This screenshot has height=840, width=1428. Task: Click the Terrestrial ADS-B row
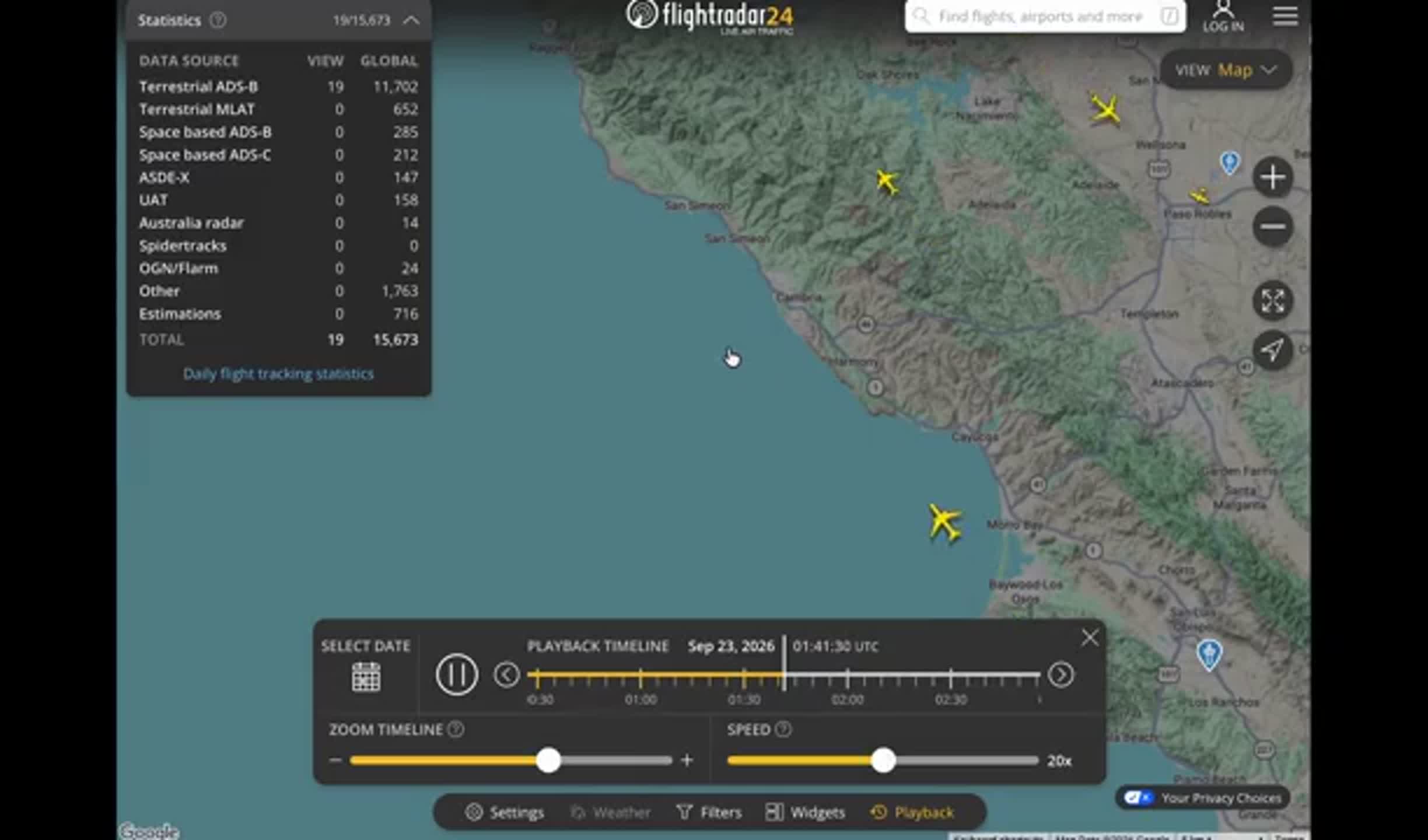tap(278, 87)
